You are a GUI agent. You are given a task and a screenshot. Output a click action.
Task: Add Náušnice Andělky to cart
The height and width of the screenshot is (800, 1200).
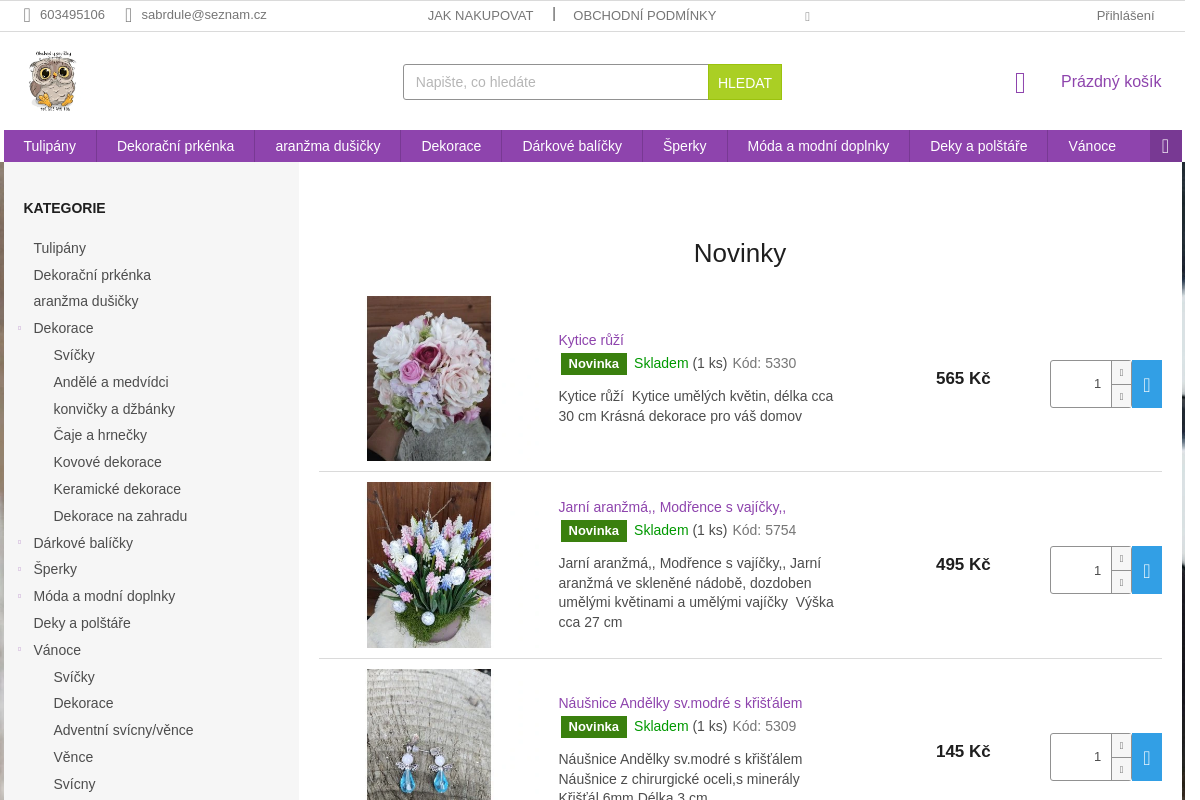coord(1146,757)
